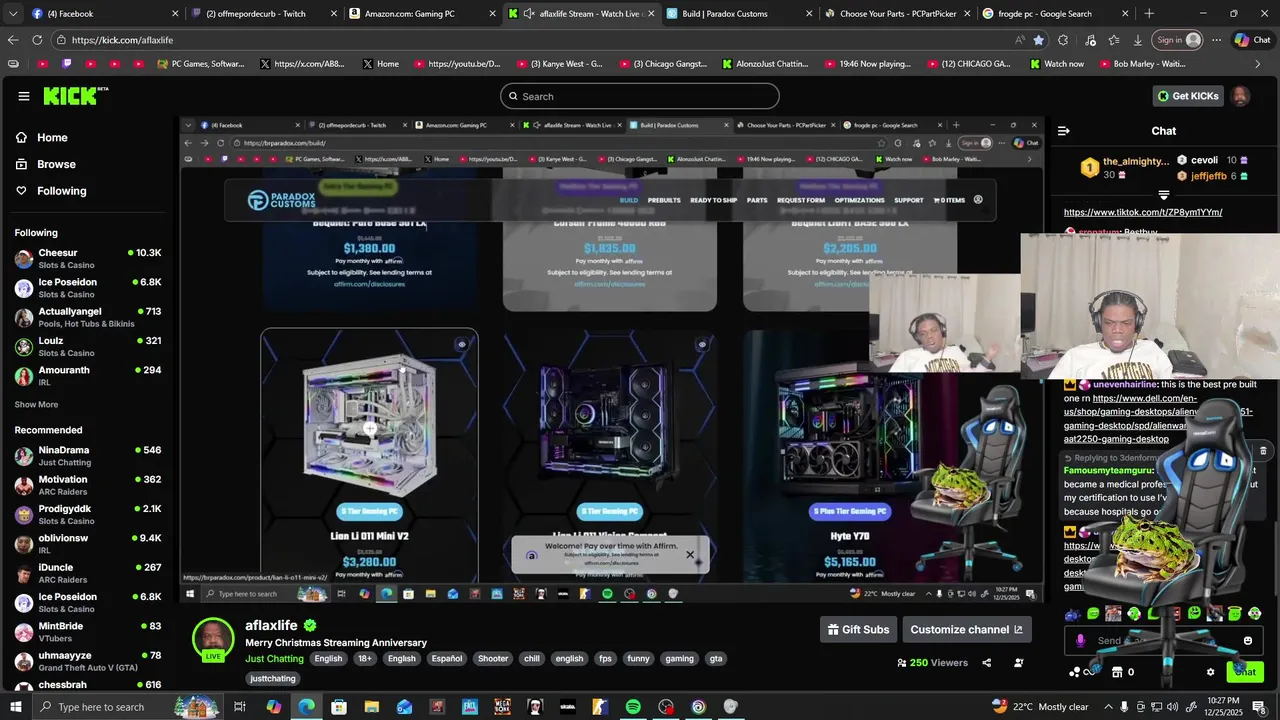Open the Windows Start menu
This screenshot has width=1280, height=720.
click(x=15, y=707)
